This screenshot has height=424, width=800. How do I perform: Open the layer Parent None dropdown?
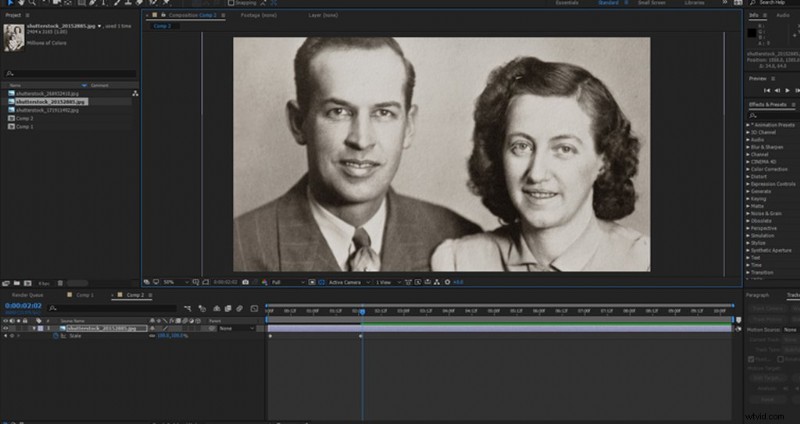tap(237, 329)
